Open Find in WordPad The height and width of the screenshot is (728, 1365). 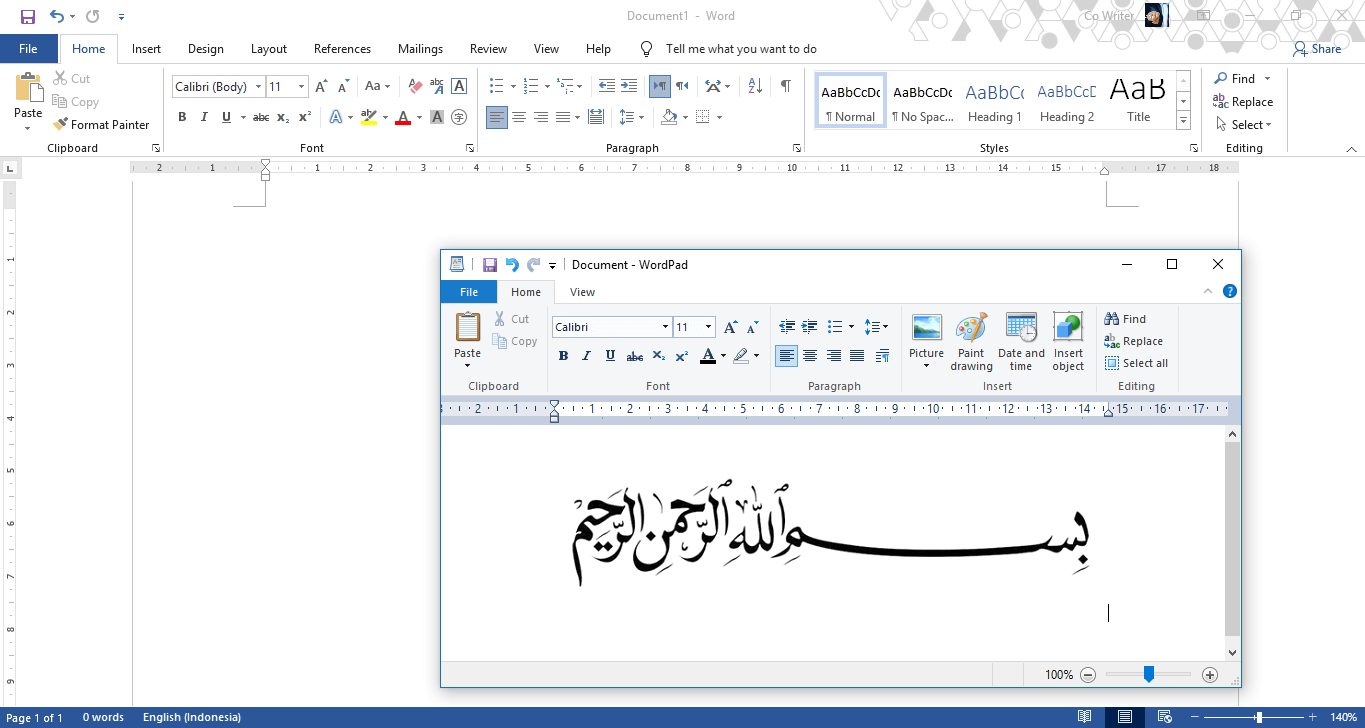pos(1126,318)
